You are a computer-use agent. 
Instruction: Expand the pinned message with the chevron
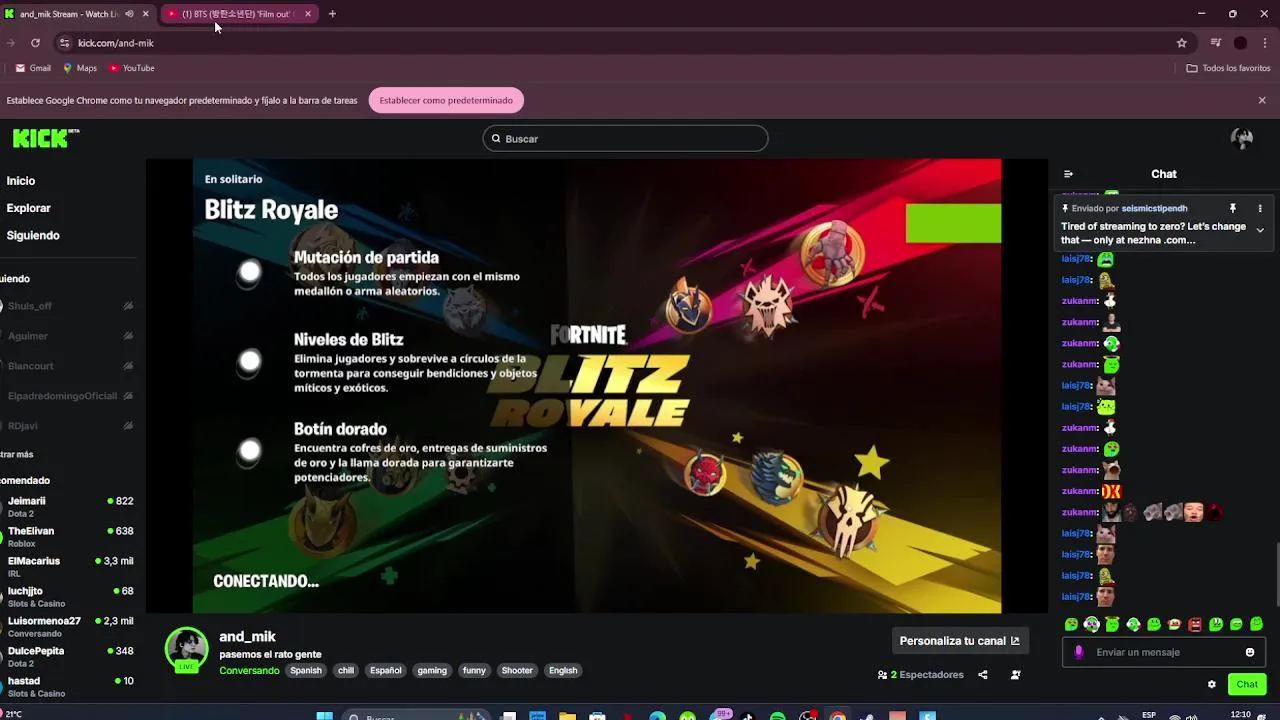coord(1260,230)
